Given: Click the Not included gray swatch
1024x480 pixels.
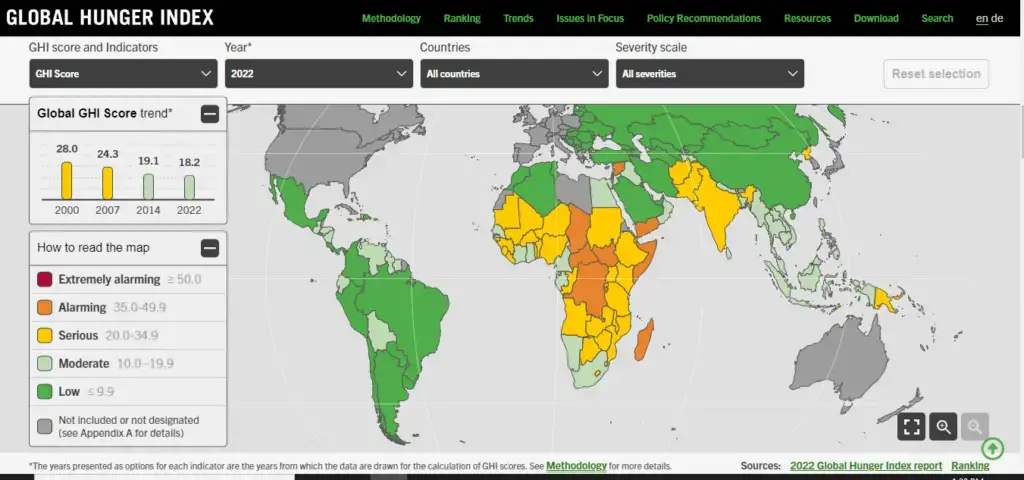Looking at the screenshot, I should [44, 426].
